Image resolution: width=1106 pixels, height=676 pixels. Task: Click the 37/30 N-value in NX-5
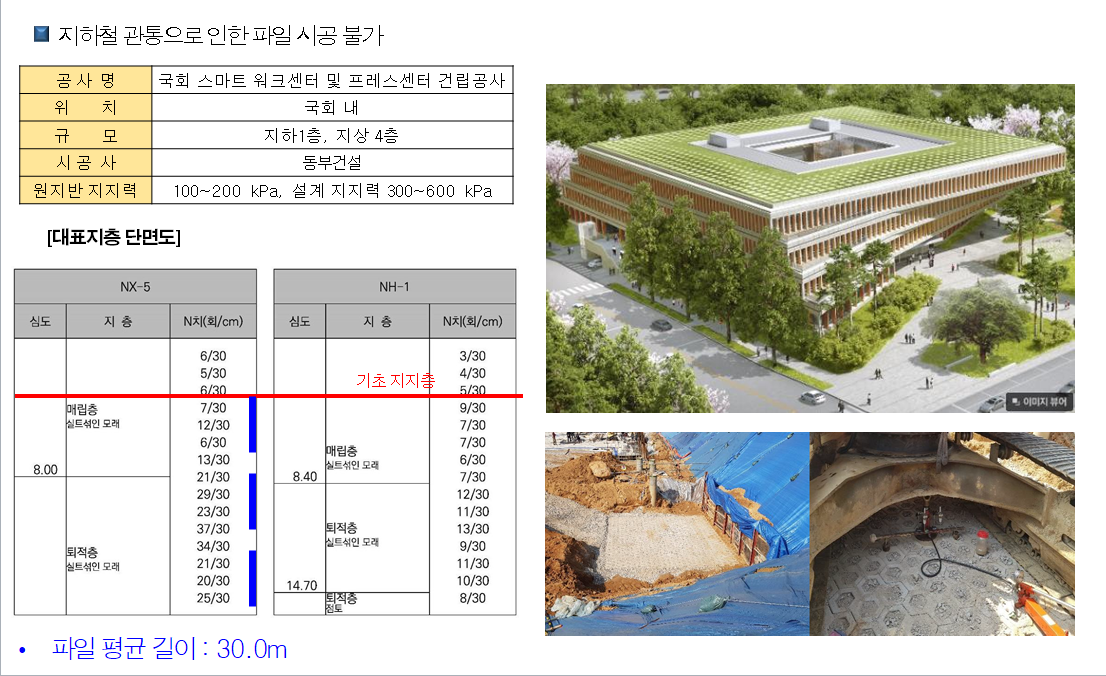(x=213, y=529)
